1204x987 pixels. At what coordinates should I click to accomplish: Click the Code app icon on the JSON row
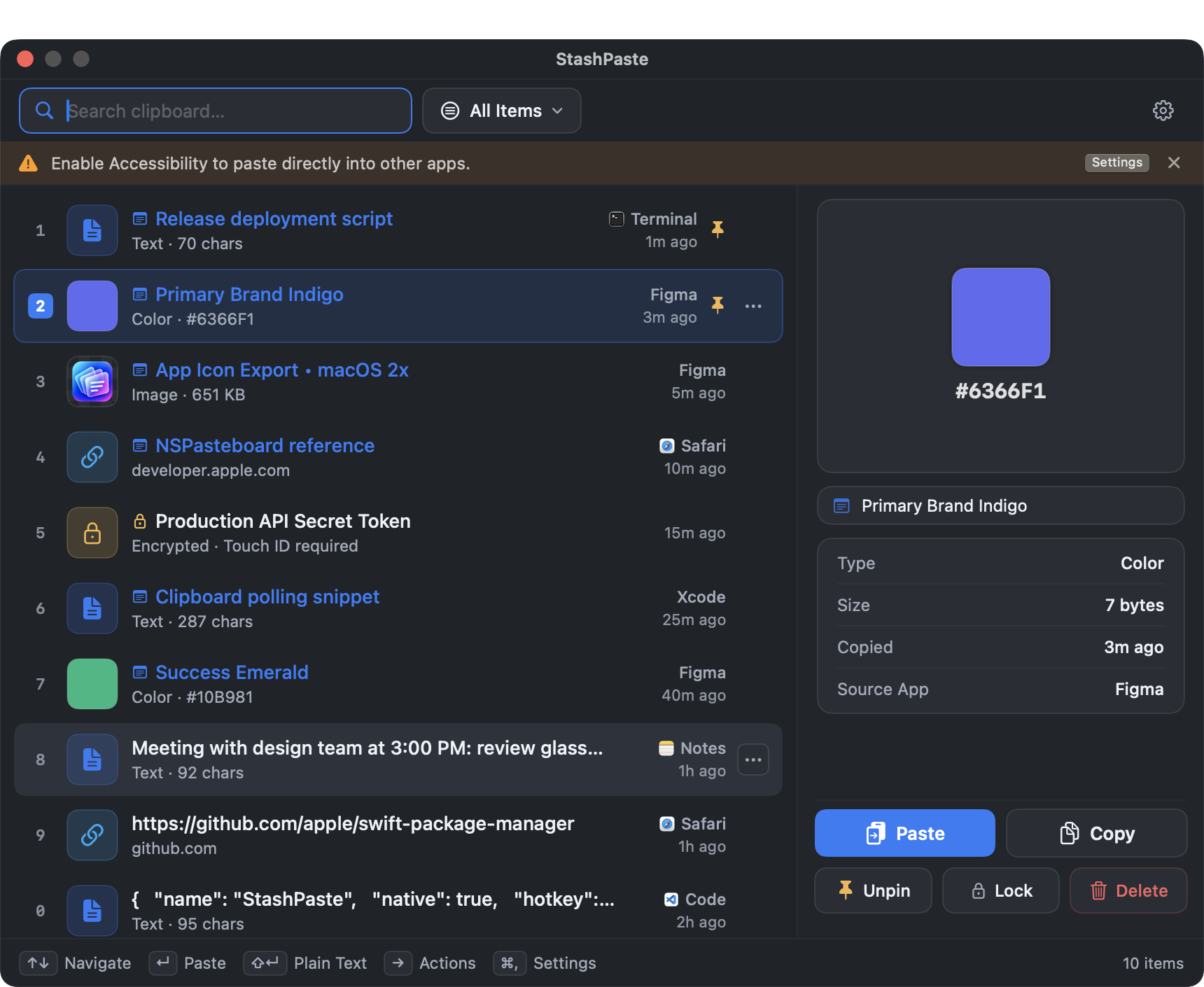pyautogui.click(x=671, y=899)
